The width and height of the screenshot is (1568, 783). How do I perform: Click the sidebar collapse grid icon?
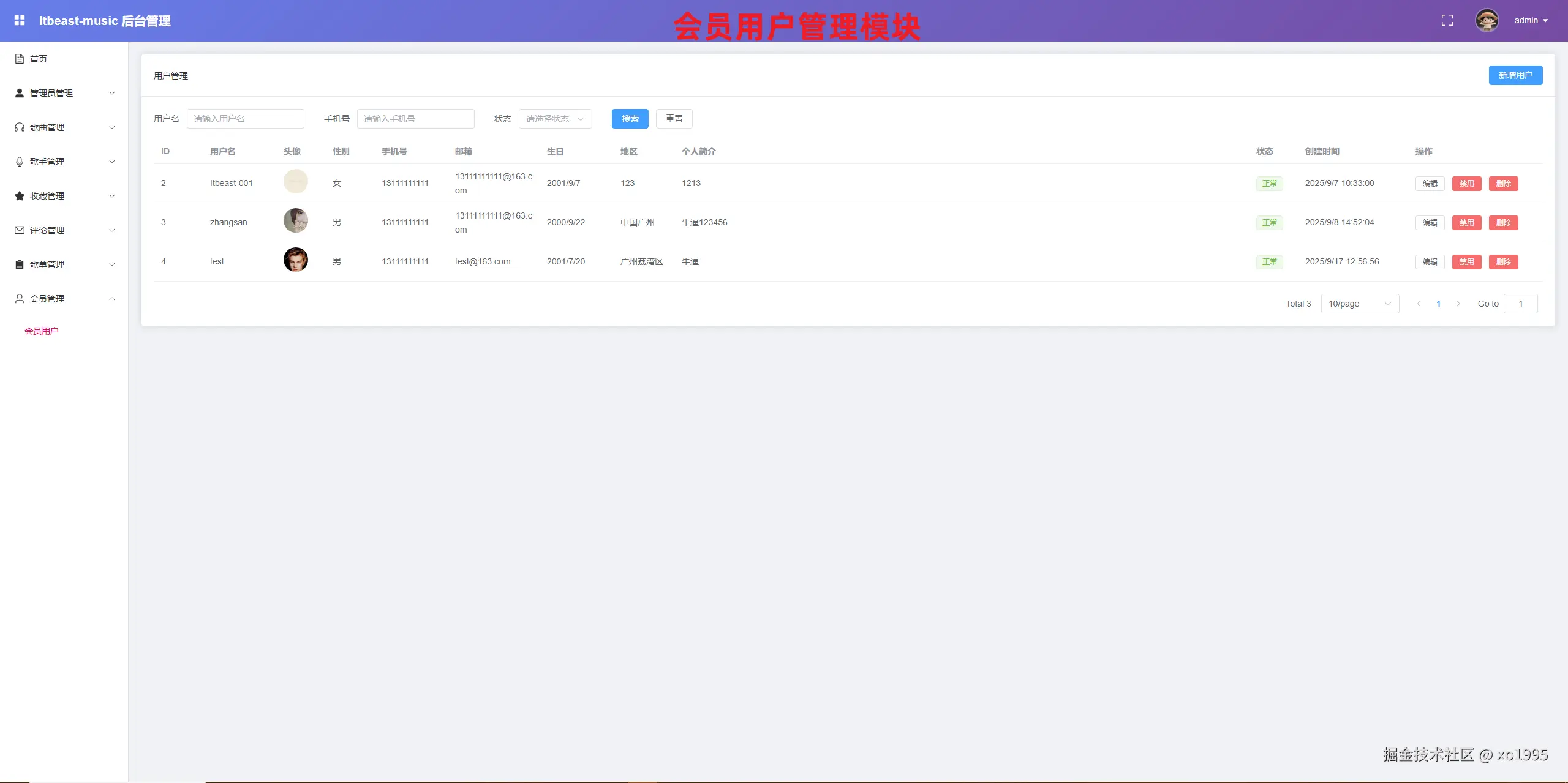point(20,20)
